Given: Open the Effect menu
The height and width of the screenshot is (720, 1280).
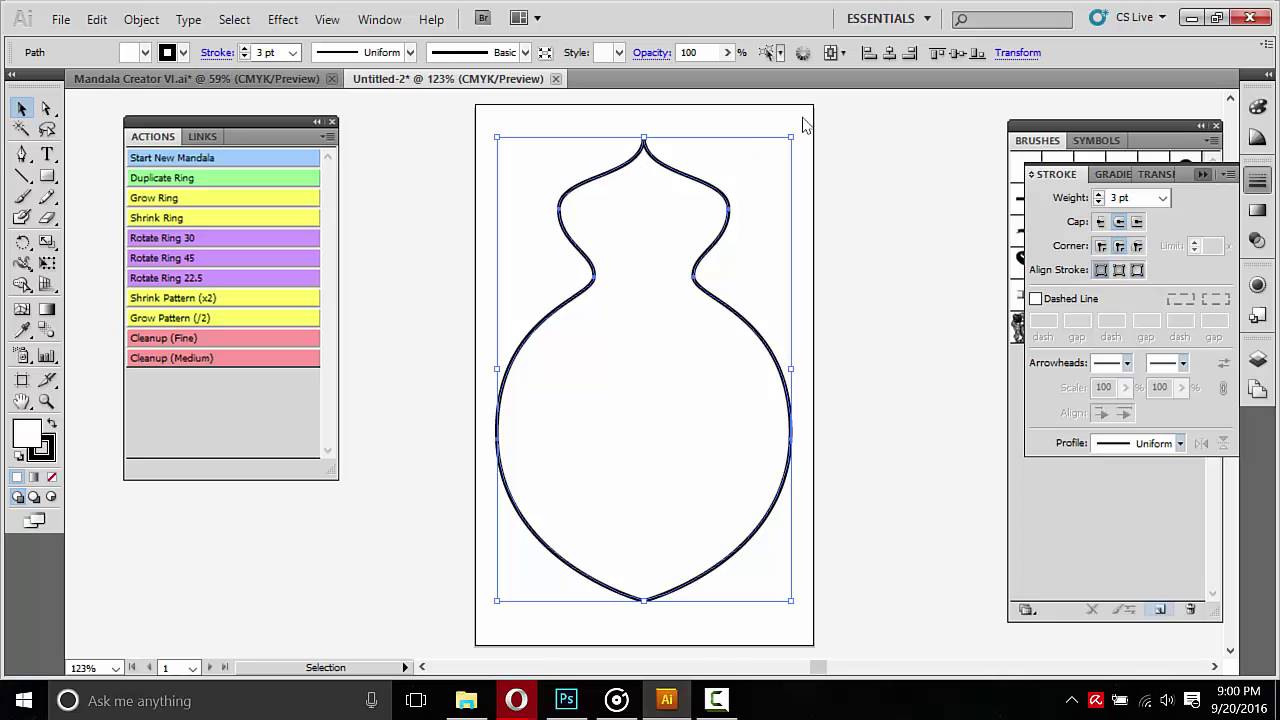Looking at the screenshot, I should [x=282, y=19].
